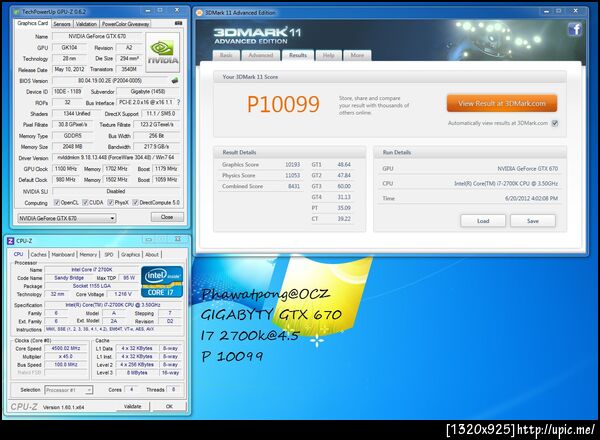Click the GT1 result 48.64
The height and width of the screenshot is (440, 600).
(x=344, y=165)
